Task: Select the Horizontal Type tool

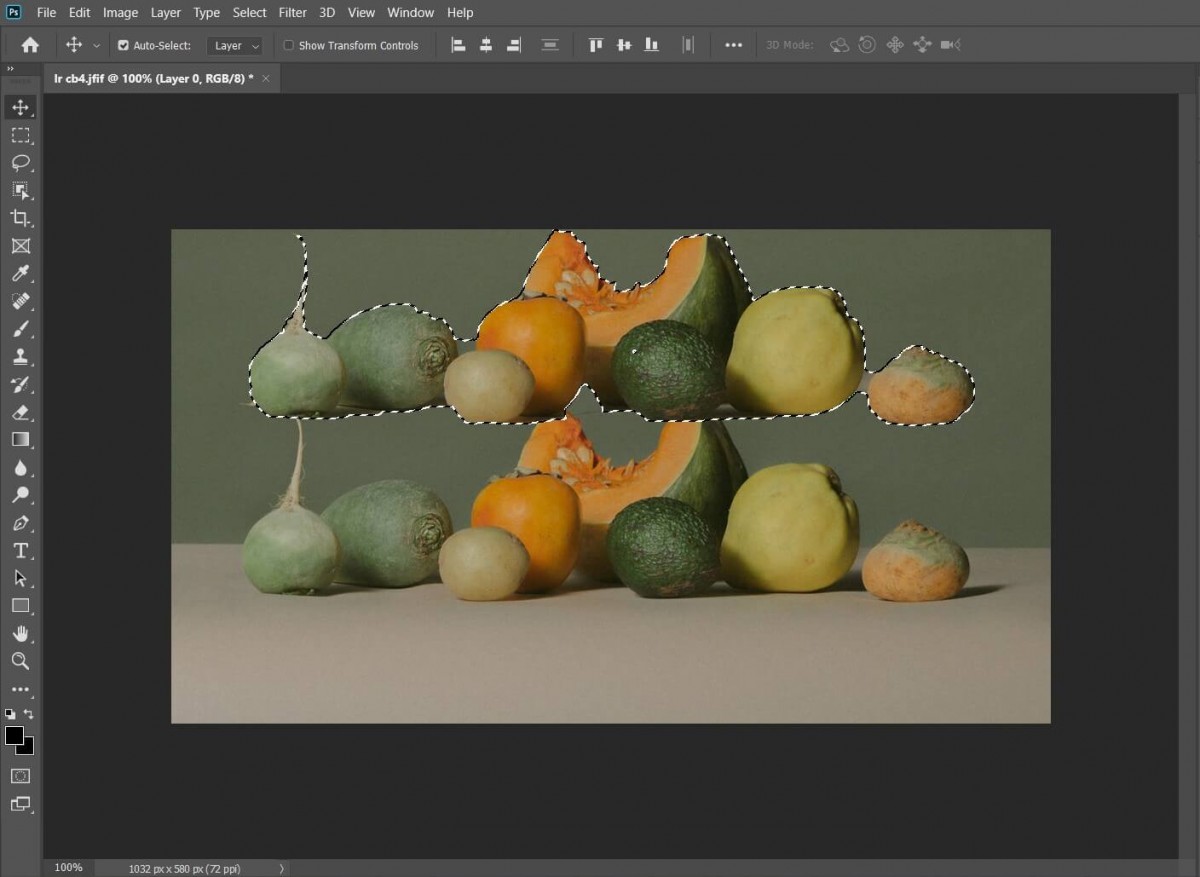Action: [x=20, y=550]
